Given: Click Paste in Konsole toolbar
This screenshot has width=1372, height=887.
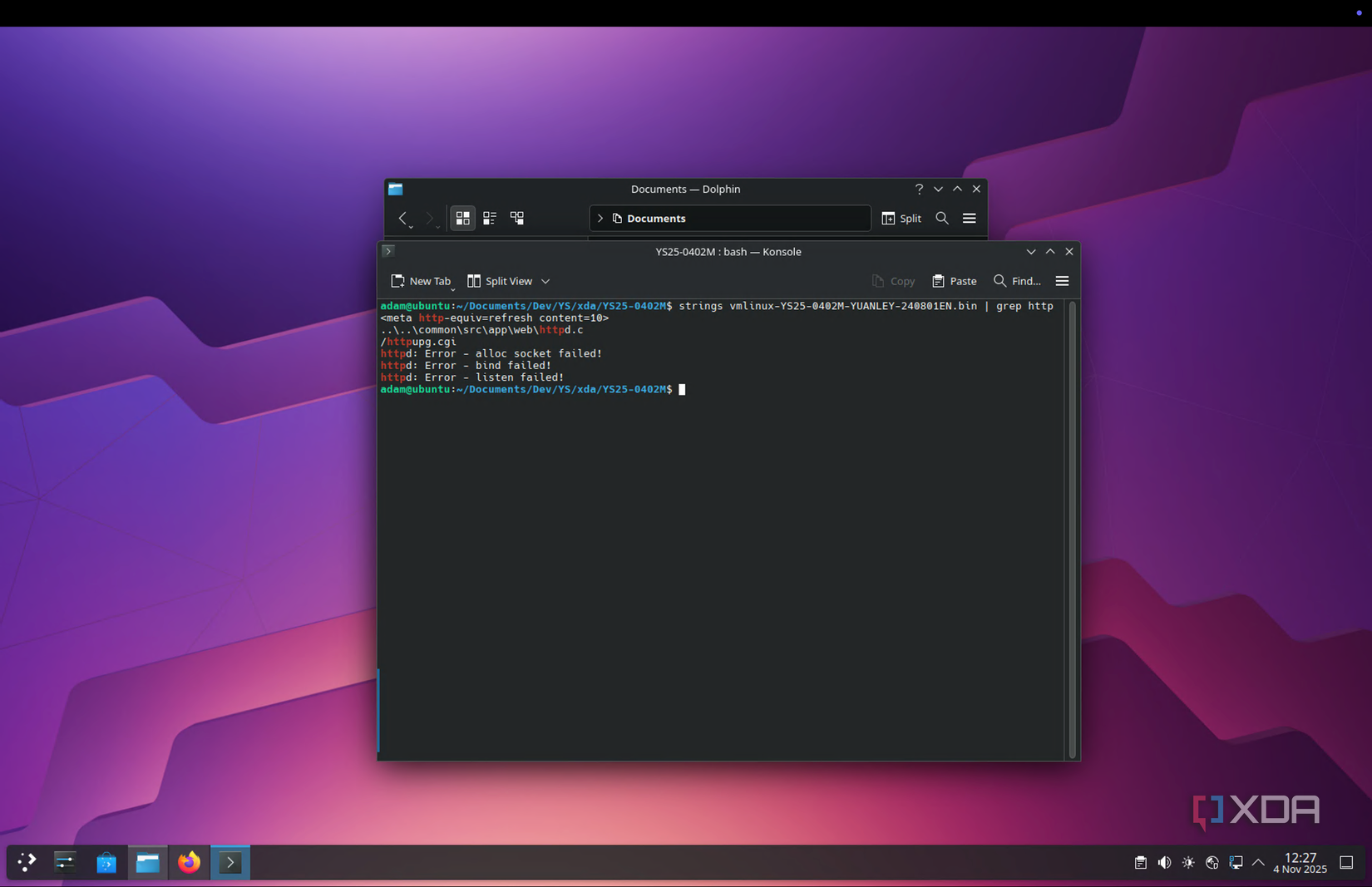Looking at the screenshot, I should pos(955,282).
